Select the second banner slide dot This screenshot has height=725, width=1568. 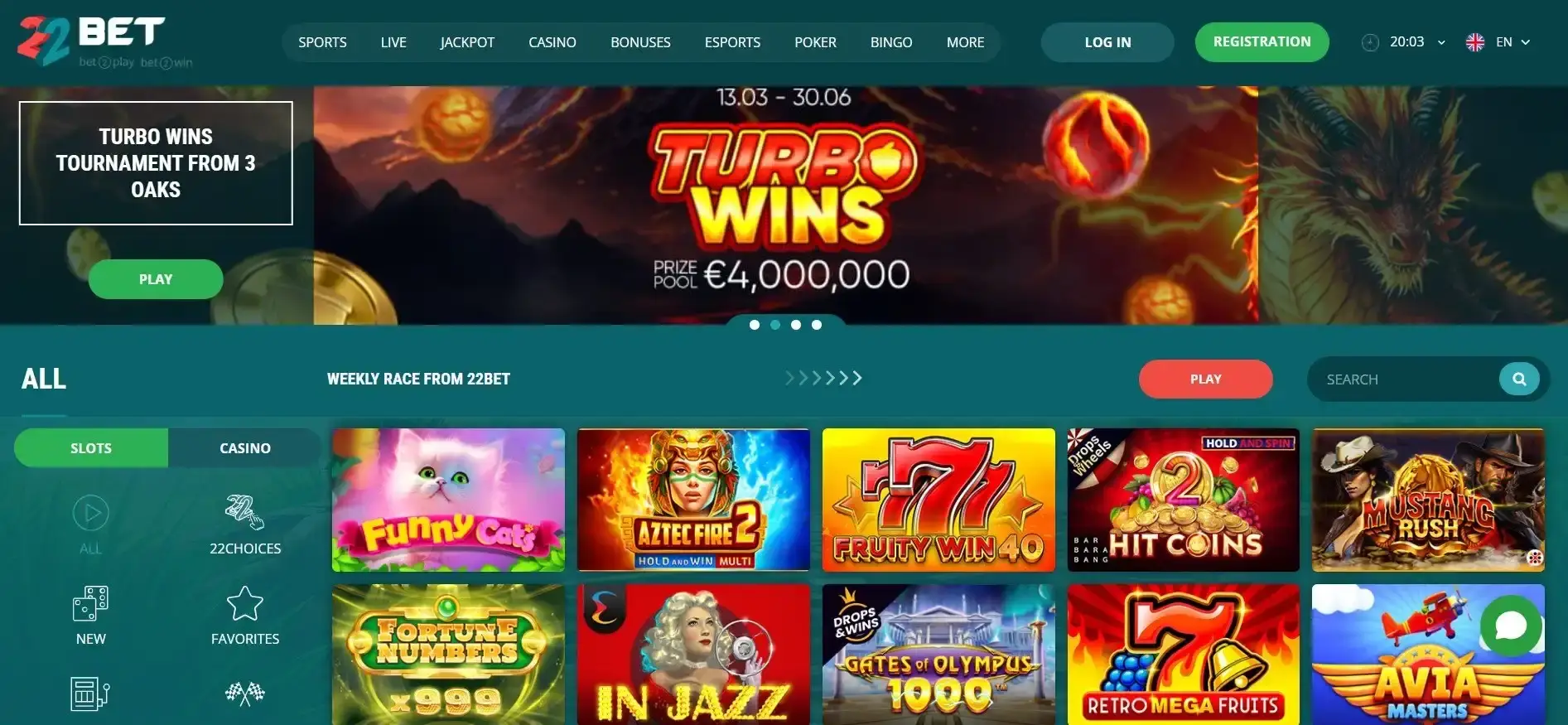(x=775, y=325)
